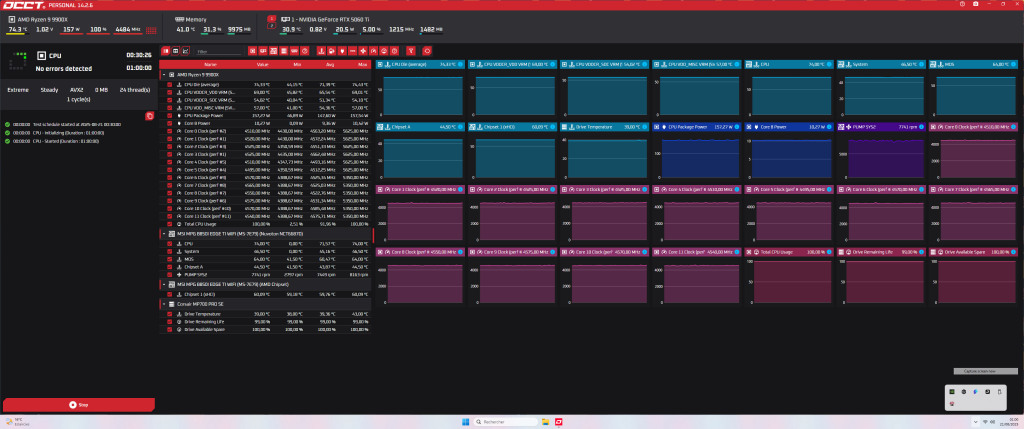Uncheck the MOS temperature checkbox
The image size is (1024, 429).
click(x=169, y=259)
